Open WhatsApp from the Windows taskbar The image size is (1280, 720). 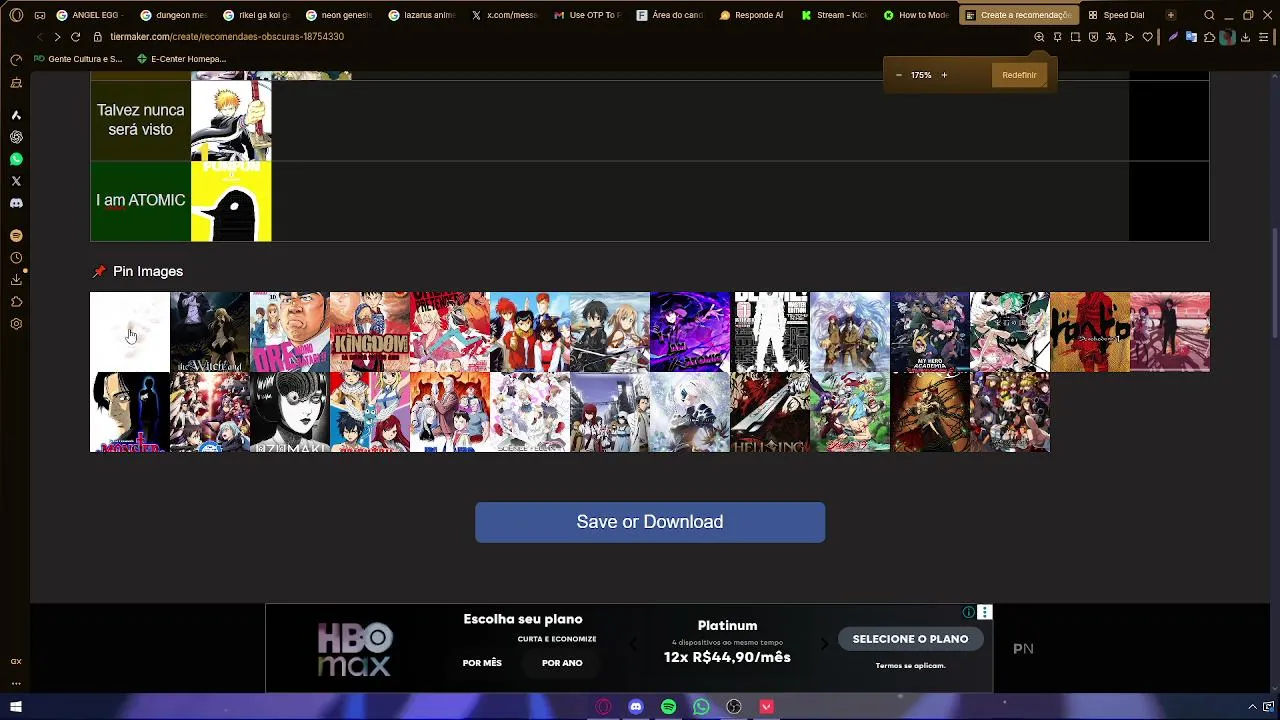tap(701, 707)
